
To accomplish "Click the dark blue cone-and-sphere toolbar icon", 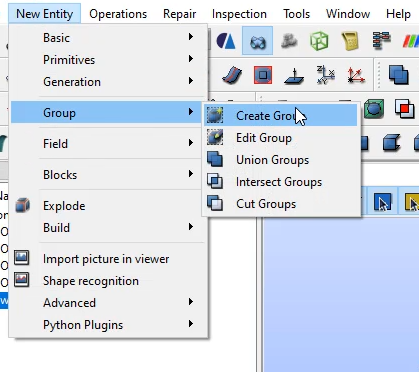I will coord(226,41).
